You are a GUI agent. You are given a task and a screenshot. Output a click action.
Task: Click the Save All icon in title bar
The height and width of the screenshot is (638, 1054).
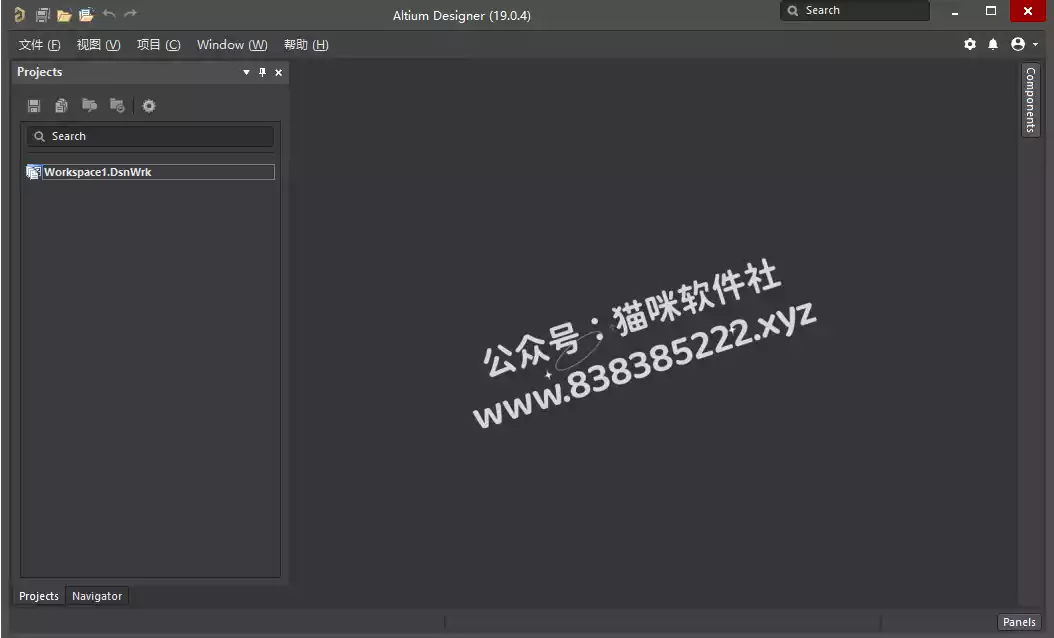(43, 14)
